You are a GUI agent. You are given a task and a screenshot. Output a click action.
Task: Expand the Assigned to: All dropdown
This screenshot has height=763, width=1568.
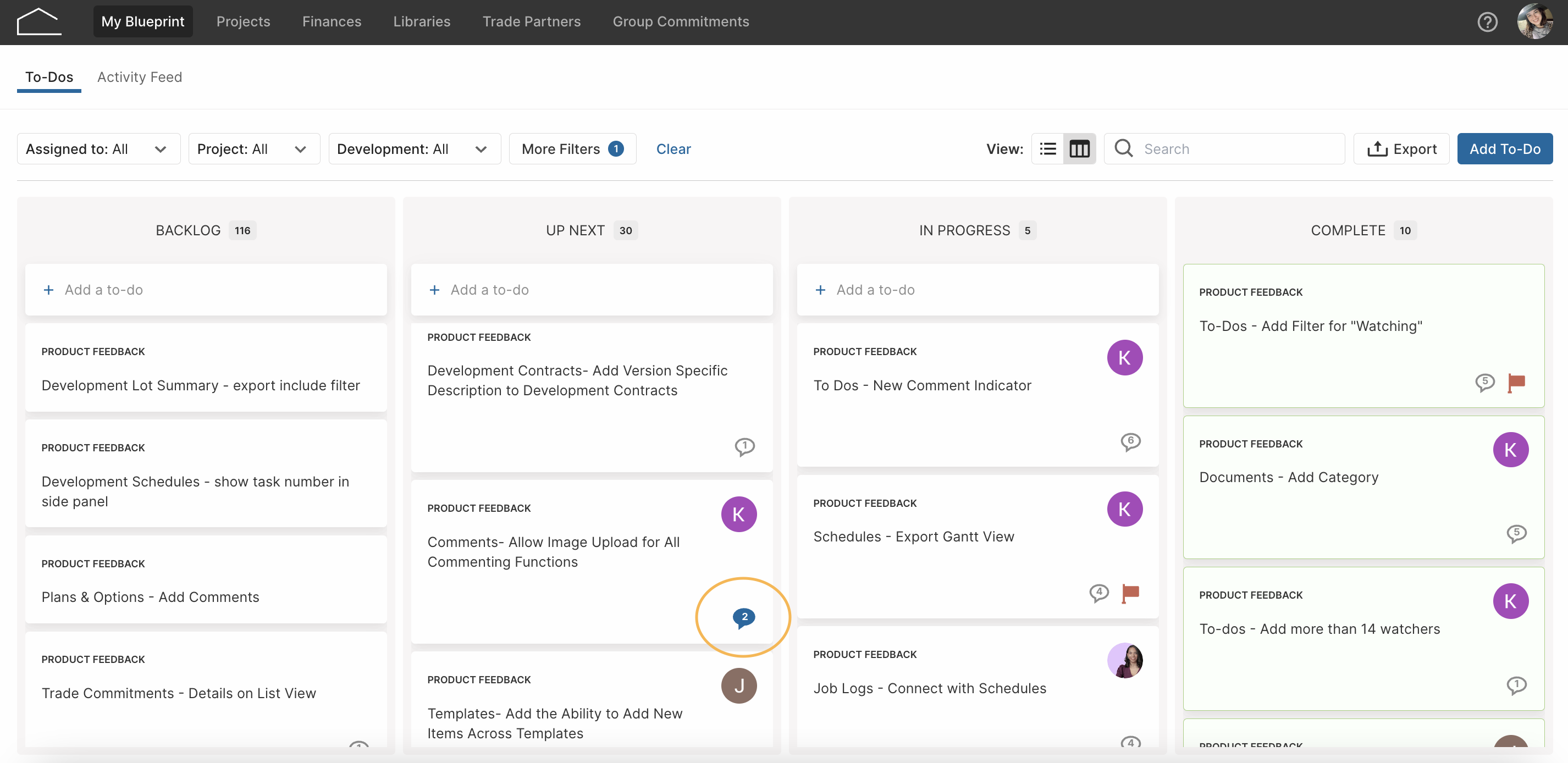[x=98, y=148]
